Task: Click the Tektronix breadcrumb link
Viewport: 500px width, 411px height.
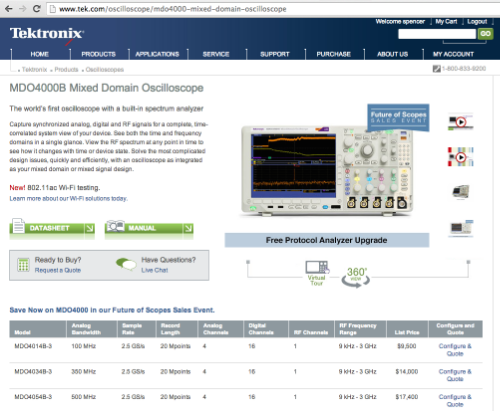Action: pyautogui.click(x=34, y=70)
